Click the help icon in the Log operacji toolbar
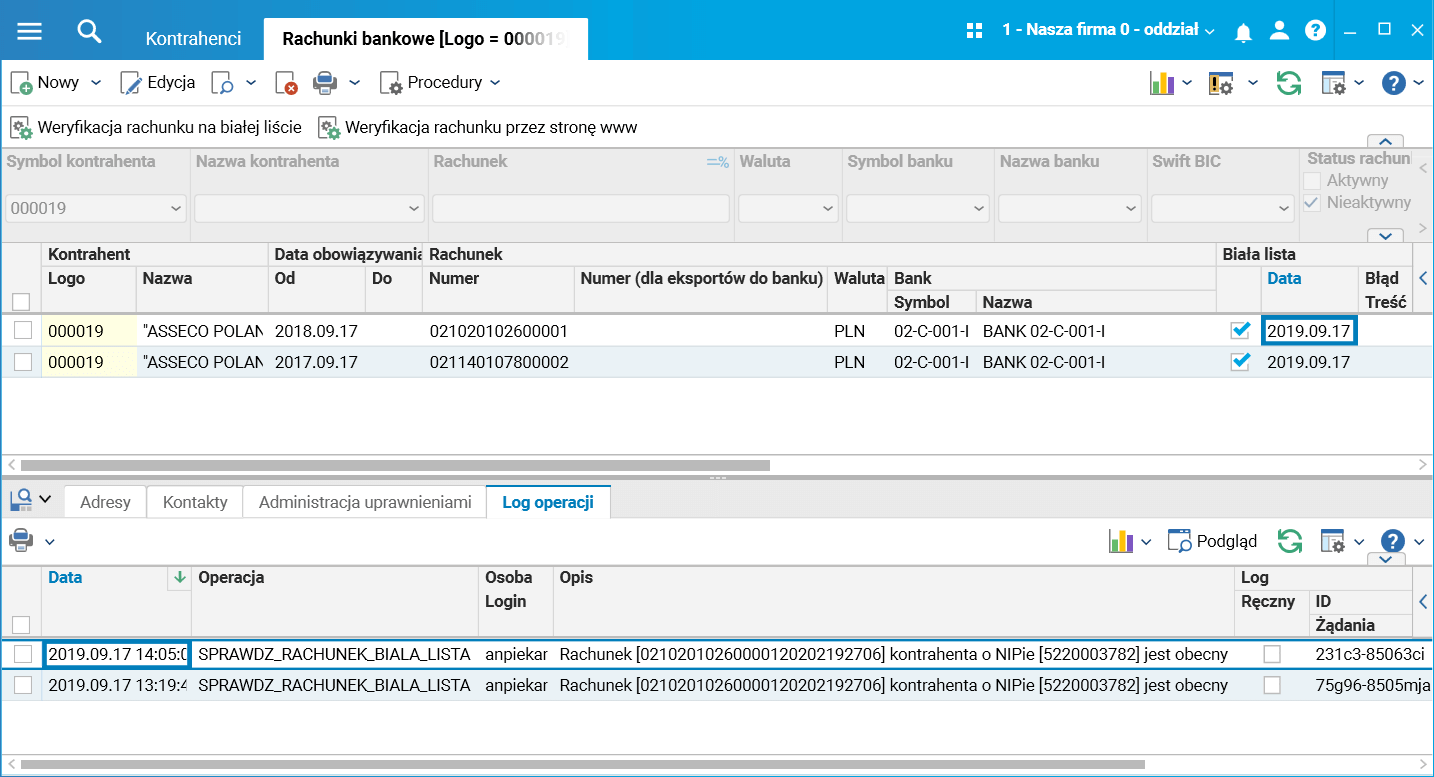1434x777 pixels. 1394,542
